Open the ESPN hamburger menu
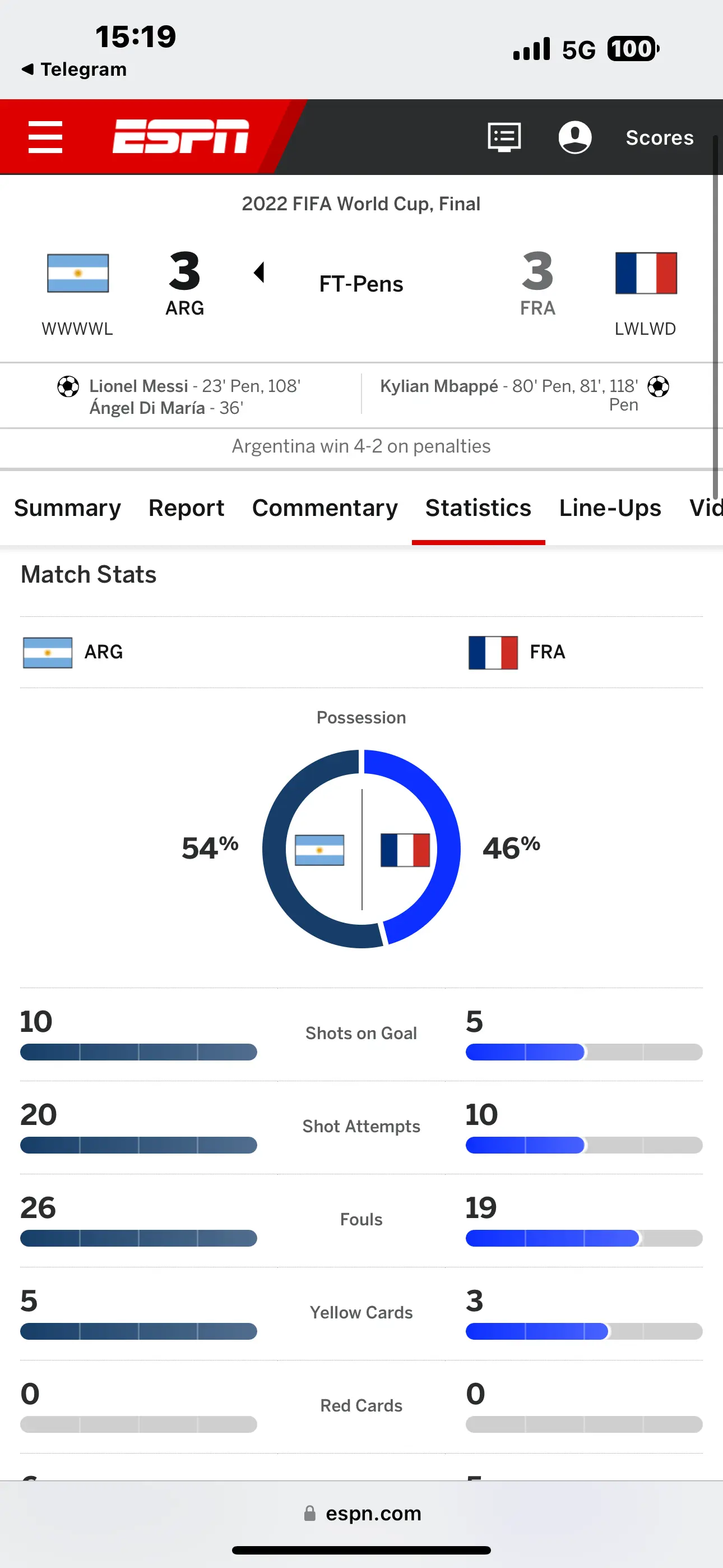The width and height of the screenshot is (723, 1568). pos(45,137)
